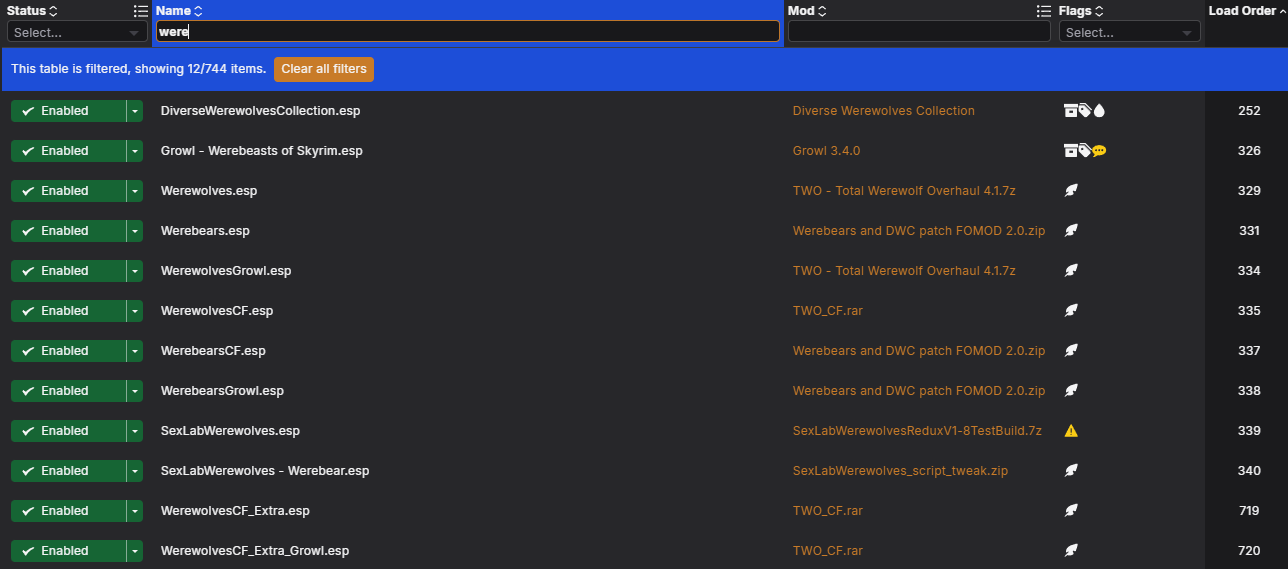1288x569 pixels.
Task: Open TWO_CF.rar link on WerewolvesCF.esp row
Action: [x=828, y=311]
